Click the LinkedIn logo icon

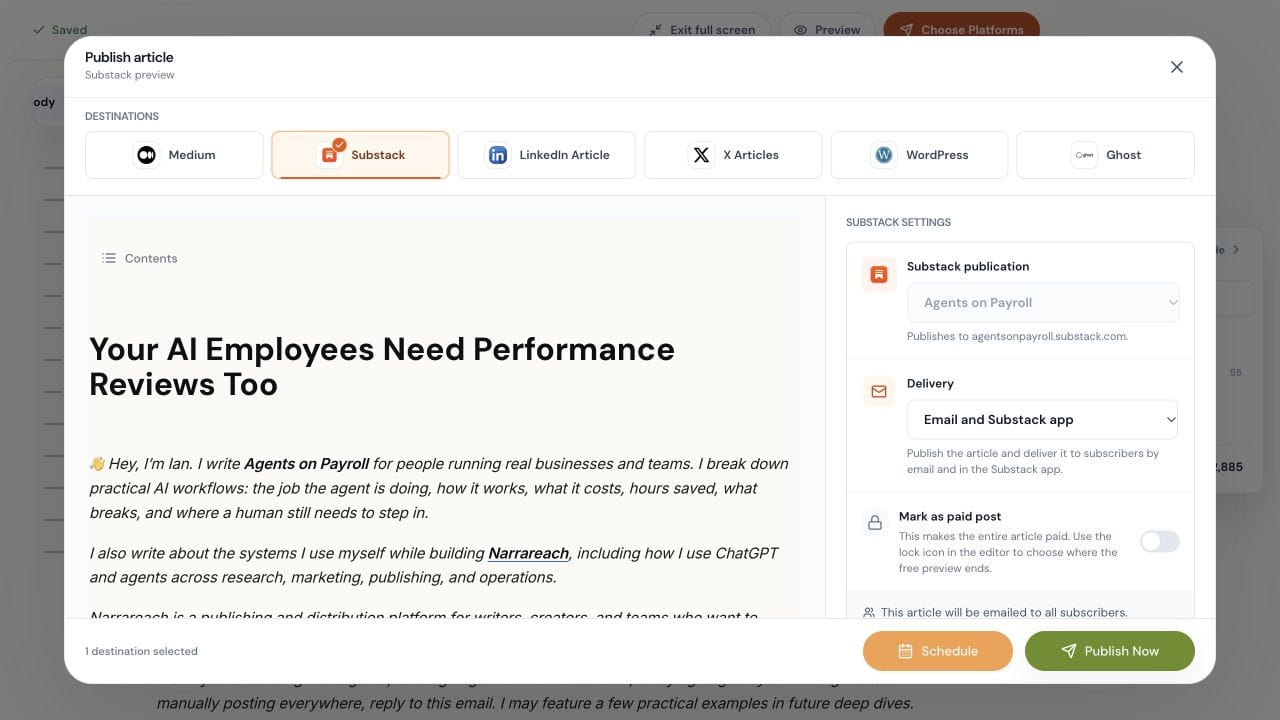(497, 155)
